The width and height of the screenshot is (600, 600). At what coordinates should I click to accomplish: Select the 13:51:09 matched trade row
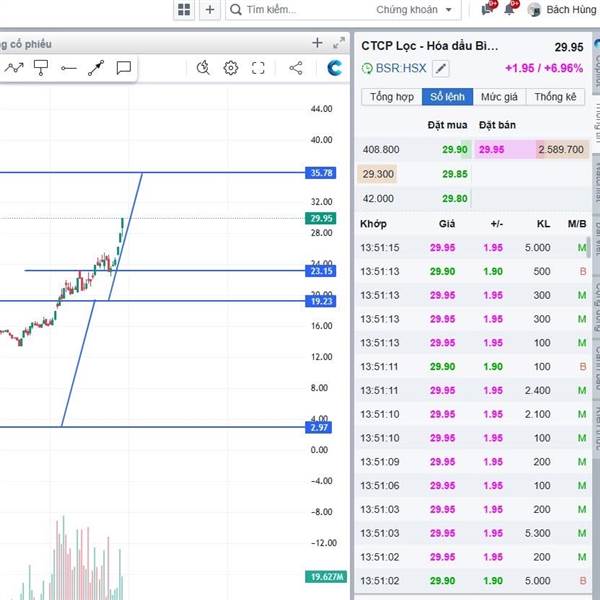click(473, 462)
